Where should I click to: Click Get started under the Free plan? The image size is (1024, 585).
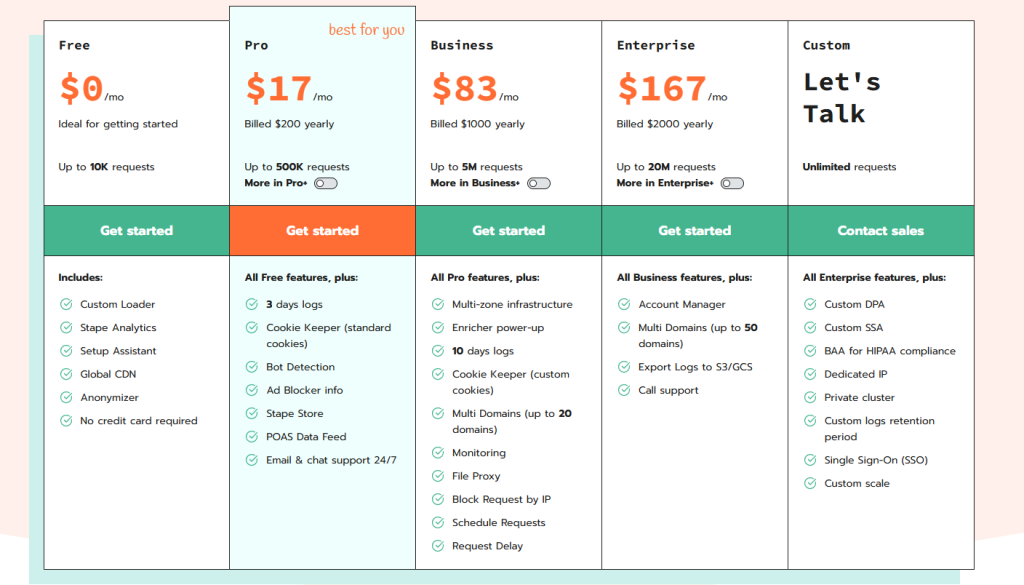click(x=136, y=230)
